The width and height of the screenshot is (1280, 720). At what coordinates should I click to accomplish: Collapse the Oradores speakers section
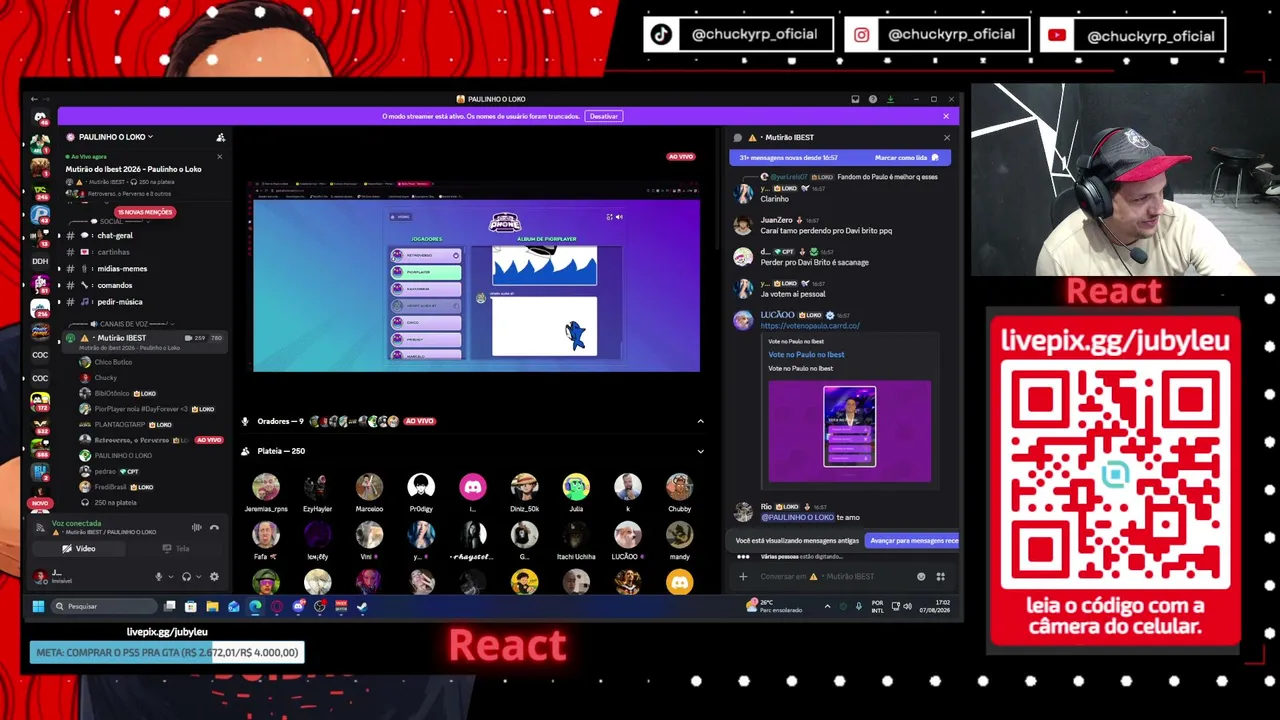tap(700, 421)
